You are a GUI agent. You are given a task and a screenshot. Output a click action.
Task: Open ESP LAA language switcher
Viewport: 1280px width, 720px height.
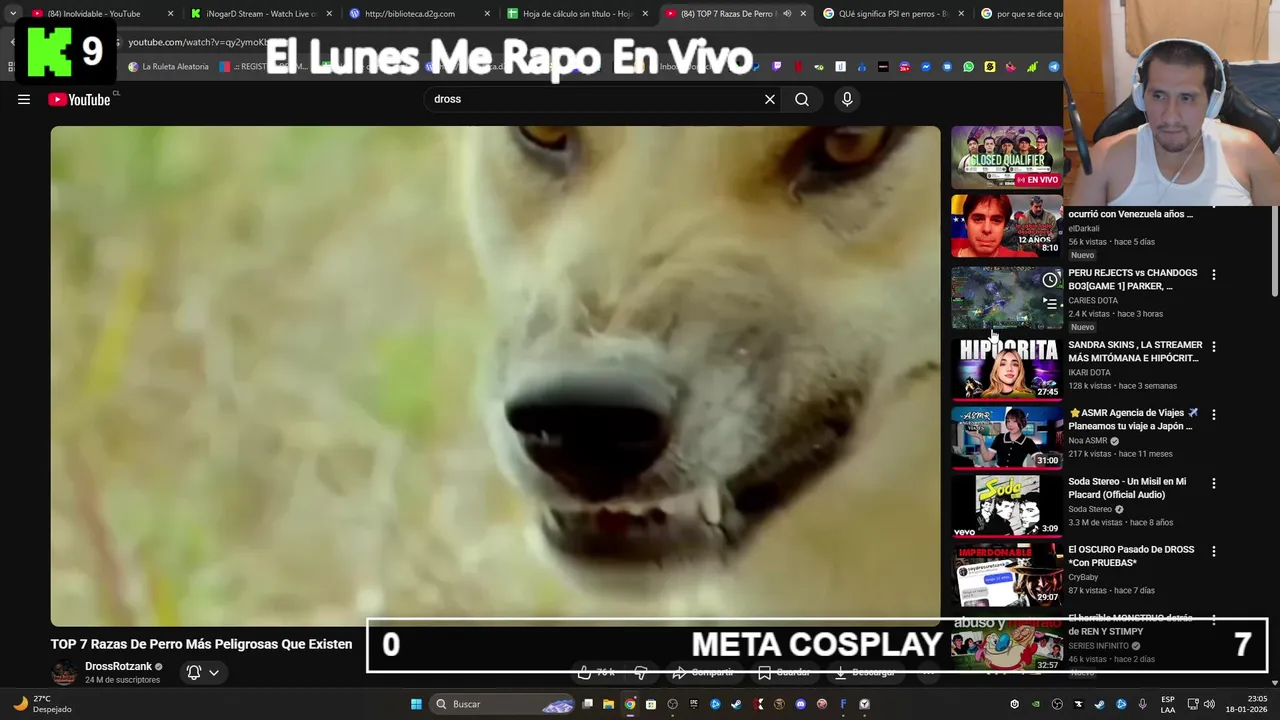tap(1168, 704)
